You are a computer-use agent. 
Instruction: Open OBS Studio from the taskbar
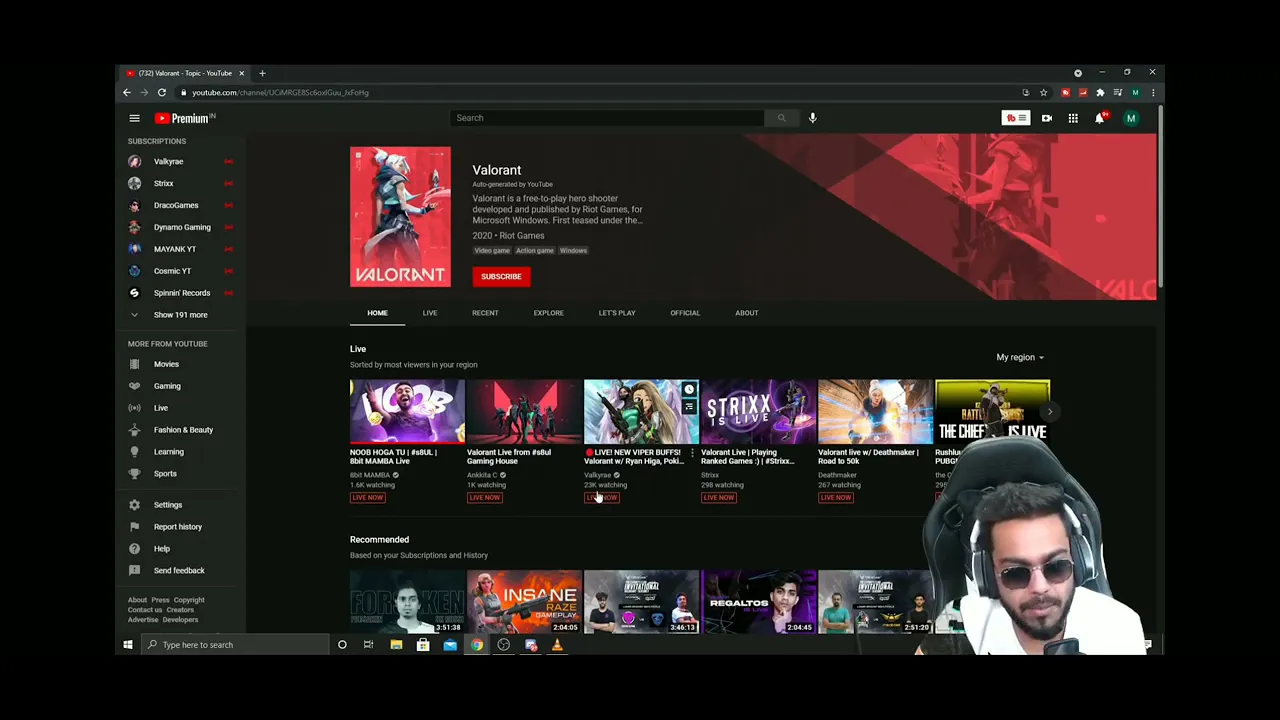coord(503,645)
